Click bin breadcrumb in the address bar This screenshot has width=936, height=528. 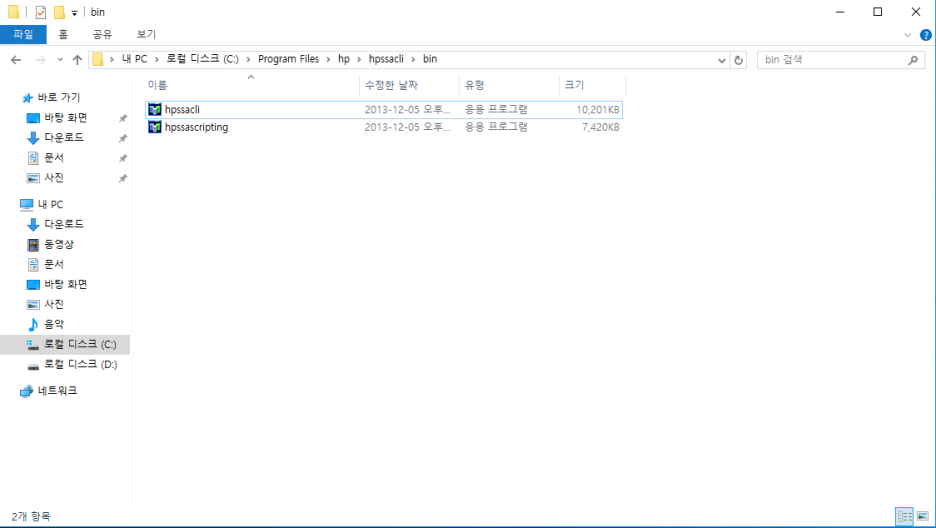[430, 59]
